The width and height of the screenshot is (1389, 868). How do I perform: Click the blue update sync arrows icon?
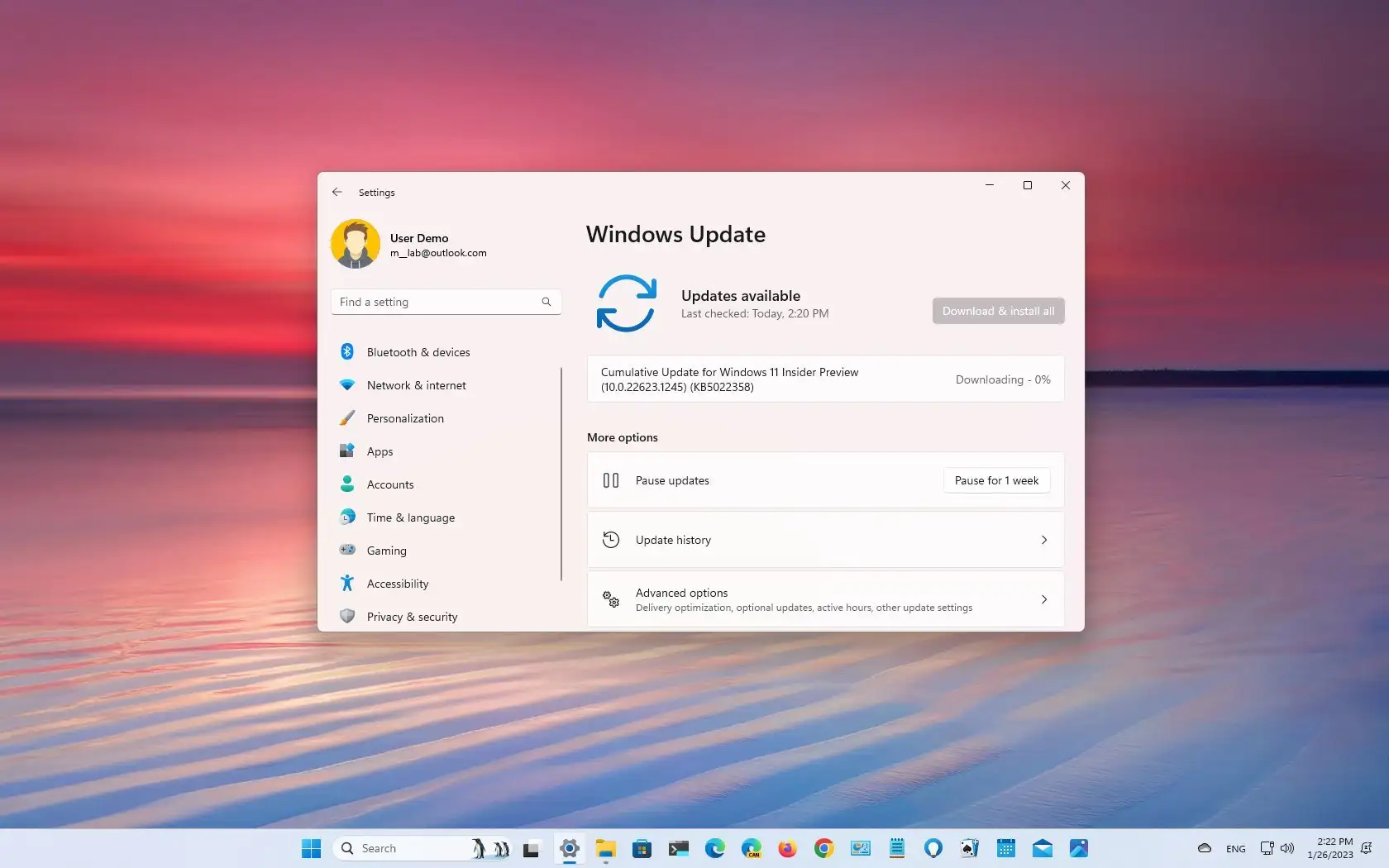tap(626, 303)
